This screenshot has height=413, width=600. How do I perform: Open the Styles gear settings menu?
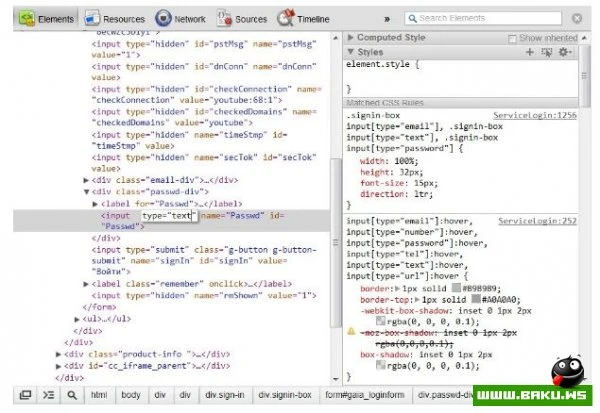click(x=564, y=52)
